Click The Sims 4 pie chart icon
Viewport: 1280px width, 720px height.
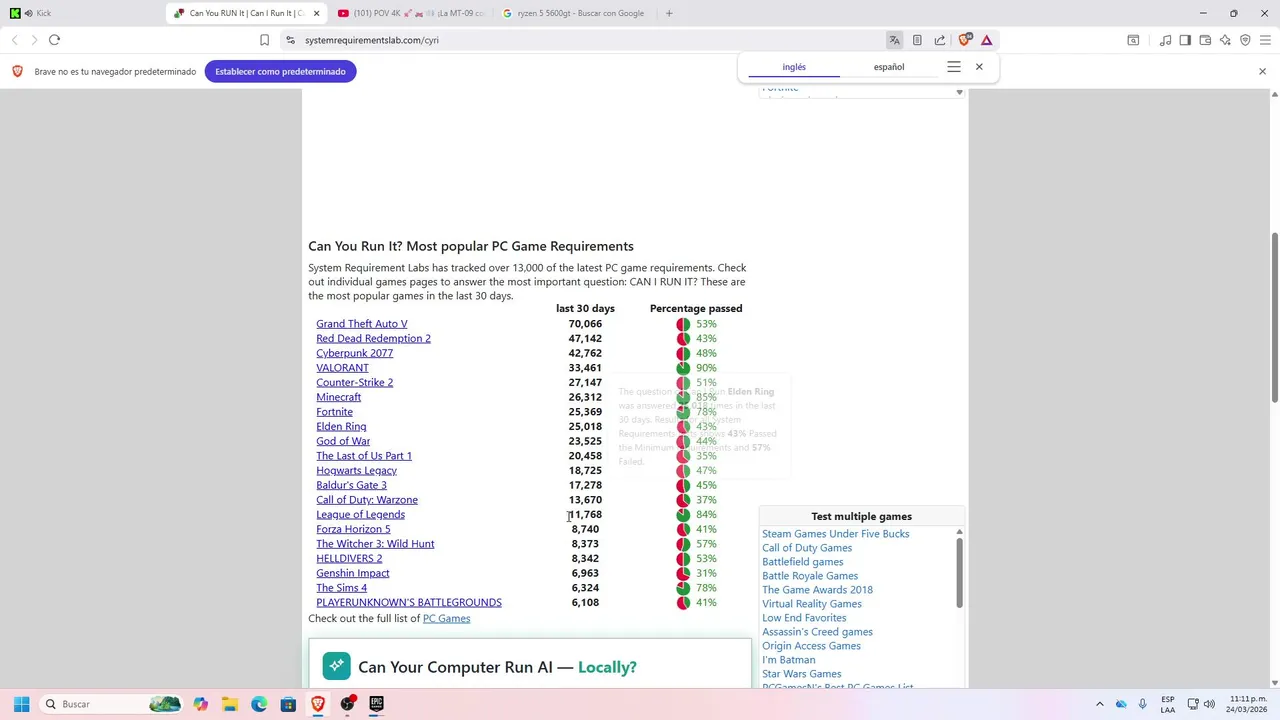(x=683, y=588)
